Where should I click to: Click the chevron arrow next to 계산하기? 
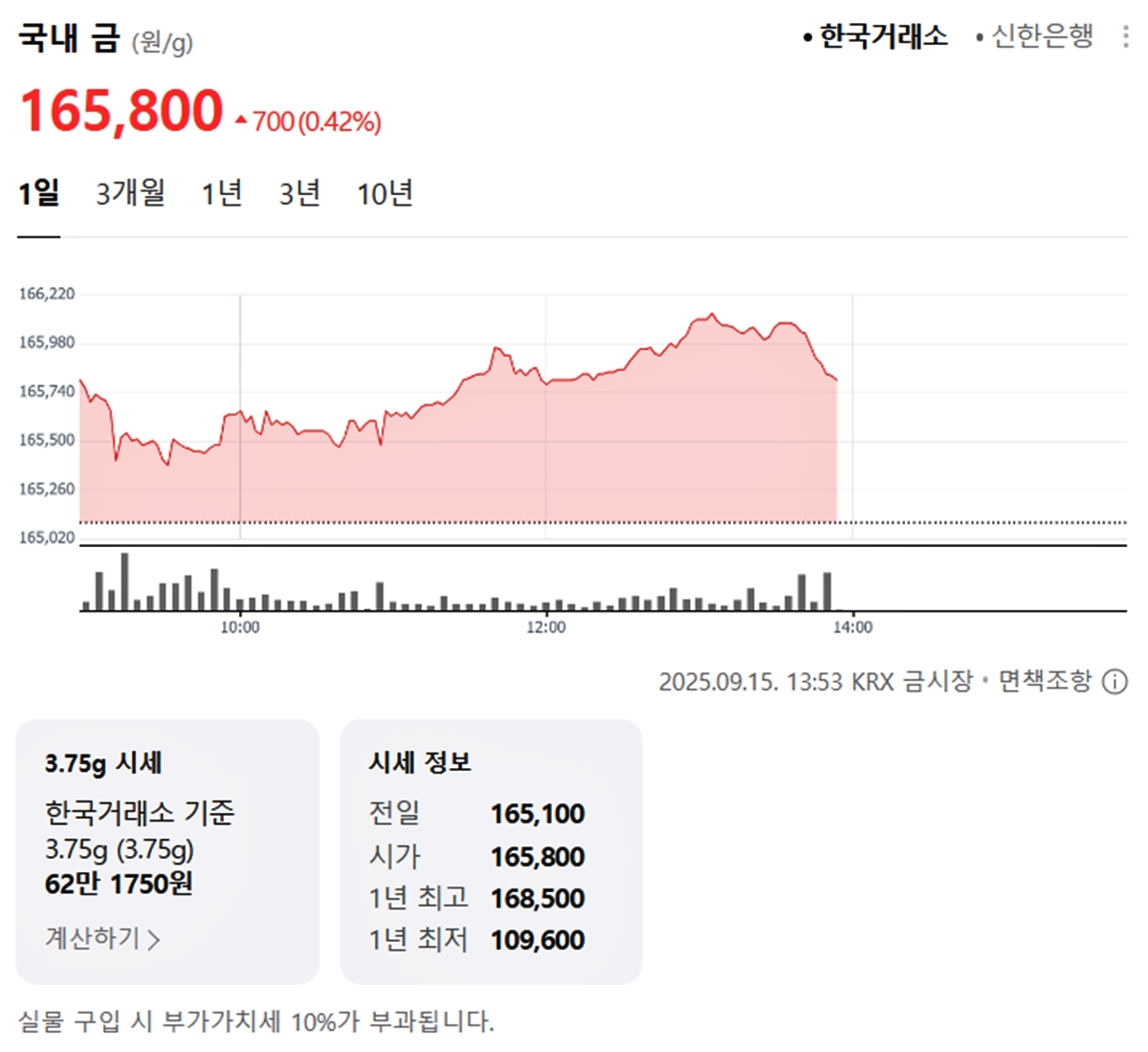coord(155,939)
